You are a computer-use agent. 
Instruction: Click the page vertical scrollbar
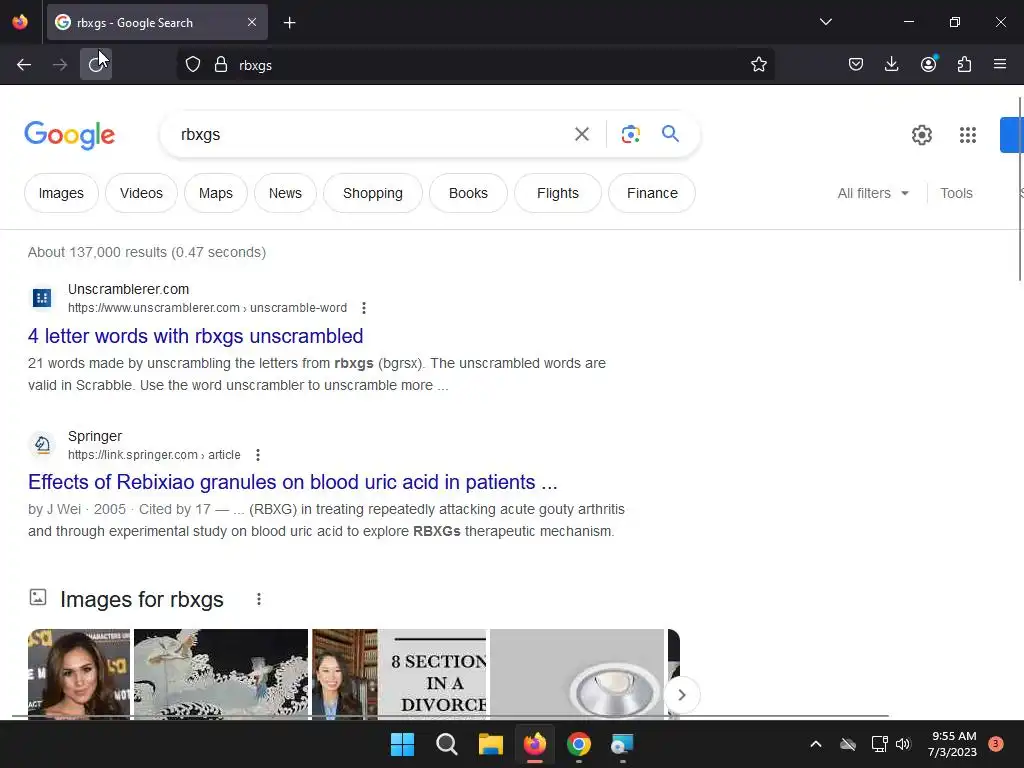(1019, 189)
